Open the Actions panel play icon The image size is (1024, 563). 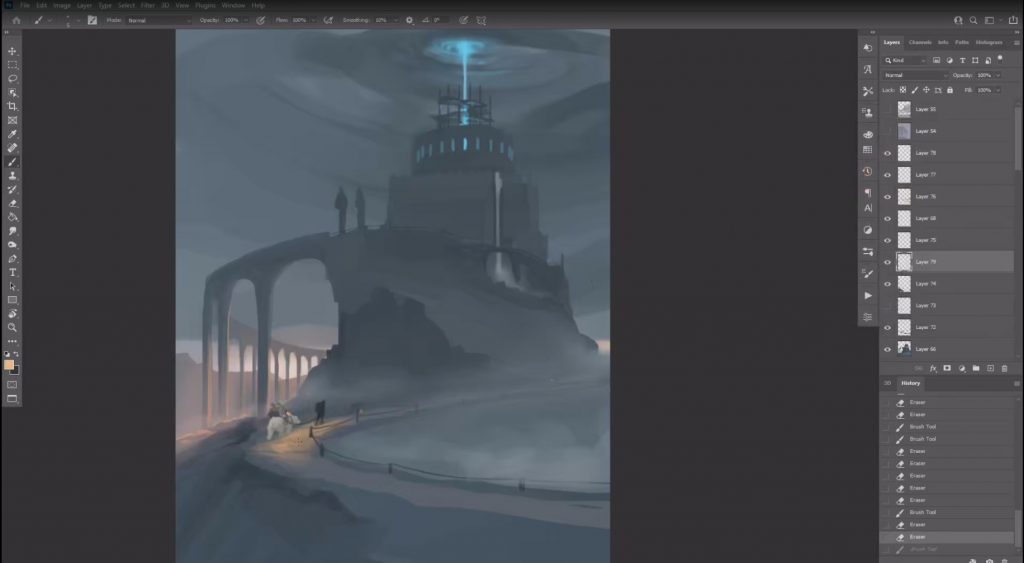pyautogui.click(x=867, y=295)
